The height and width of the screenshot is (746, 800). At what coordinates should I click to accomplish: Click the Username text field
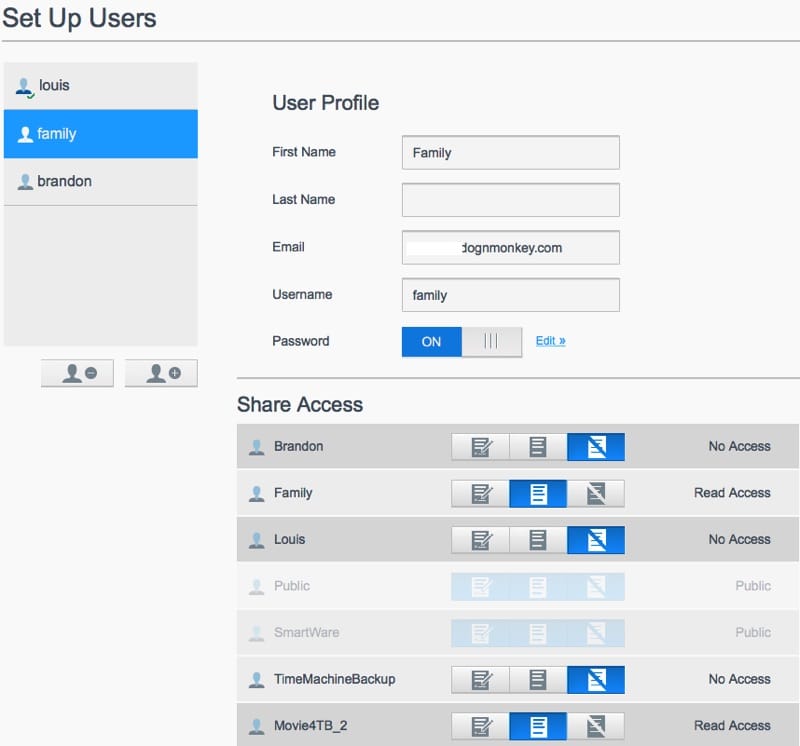coord(510,295)
